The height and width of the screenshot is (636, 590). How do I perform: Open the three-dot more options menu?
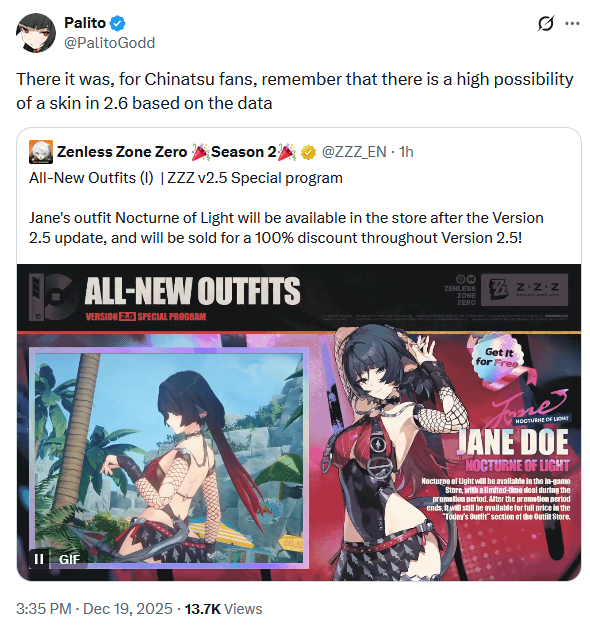[x=572, y=24]
